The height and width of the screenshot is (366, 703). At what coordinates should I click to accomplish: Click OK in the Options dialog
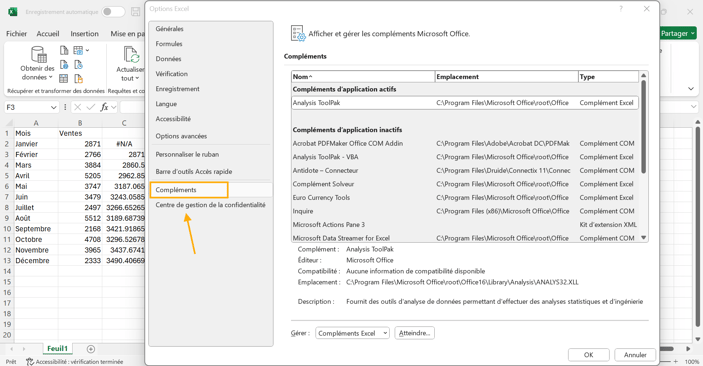588,355
